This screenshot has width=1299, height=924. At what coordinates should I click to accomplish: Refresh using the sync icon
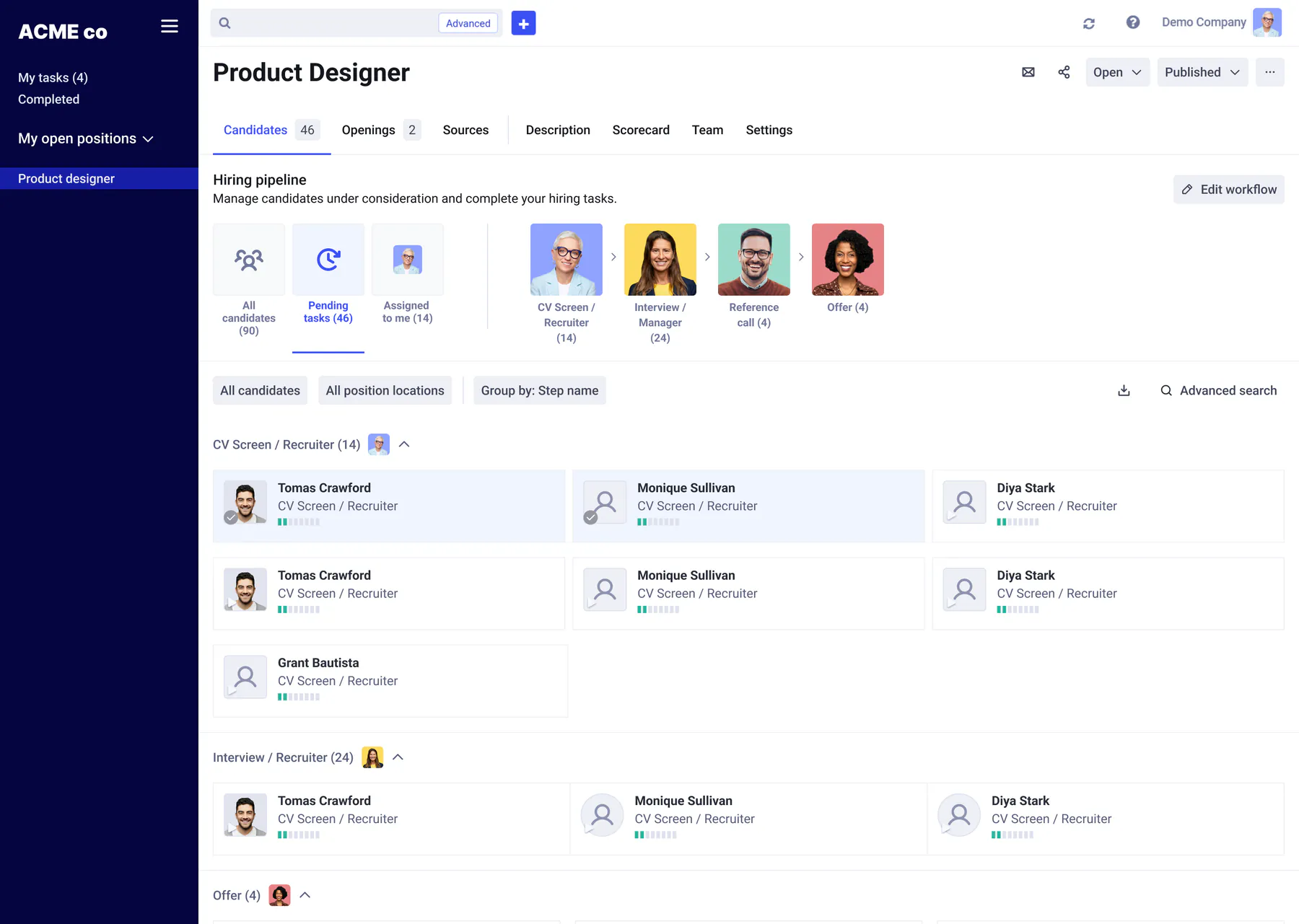(x=1089, y=23)
